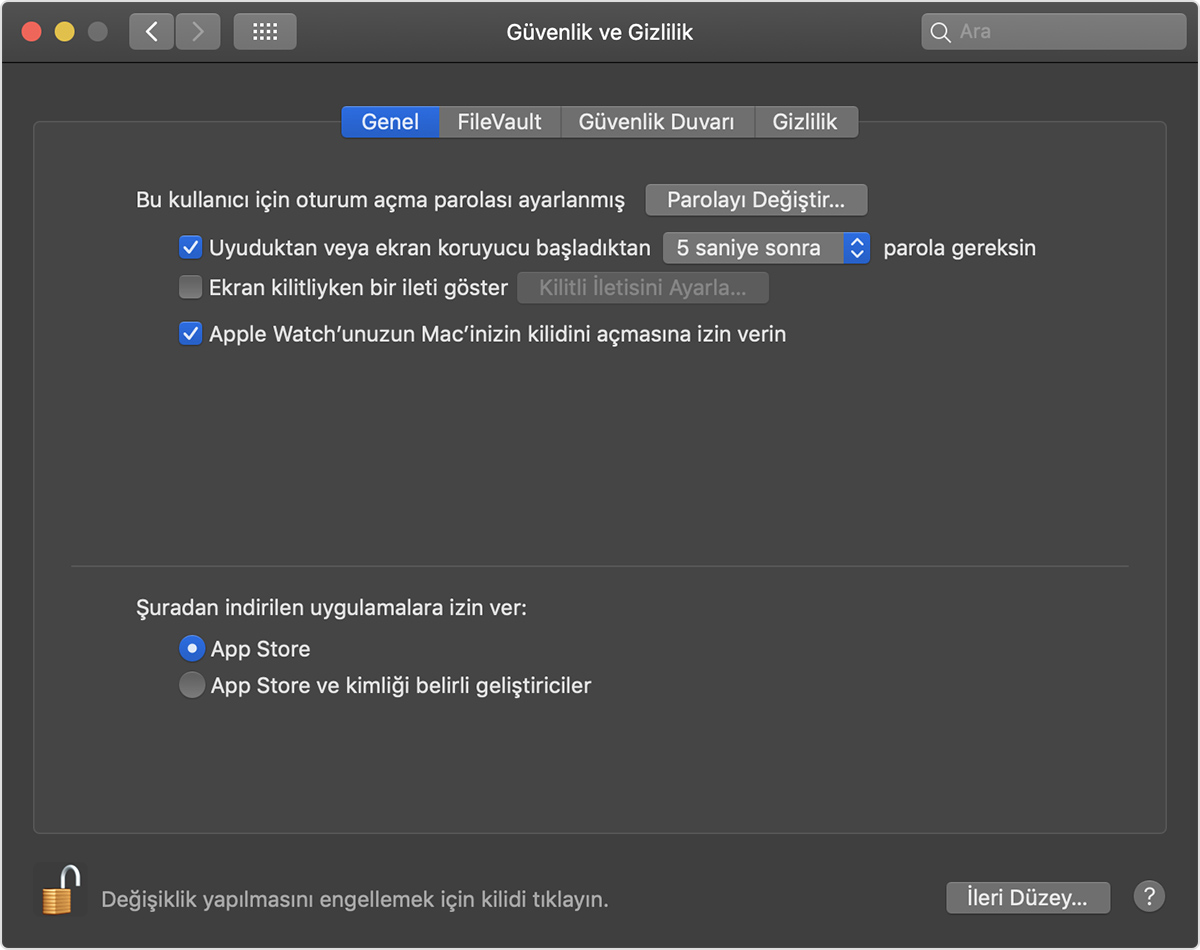Go back with the left arrow
This screenshot has width=1200, height=950.
click(x=152, y=32)
